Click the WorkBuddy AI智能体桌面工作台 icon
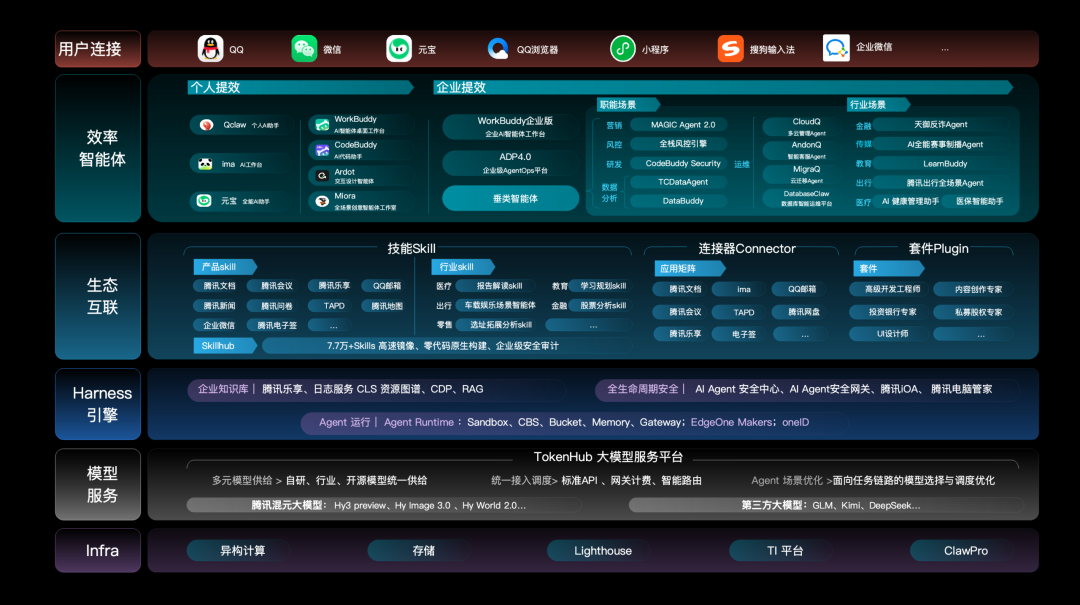Viewport: 1080px width, 605px height. point(322,124)
